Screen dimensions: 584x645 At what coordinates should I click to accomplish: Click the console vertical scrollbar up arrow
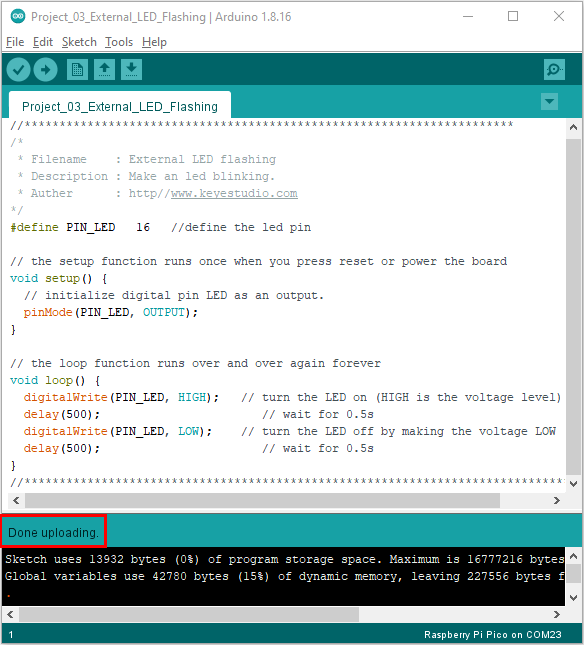(574, 556)
